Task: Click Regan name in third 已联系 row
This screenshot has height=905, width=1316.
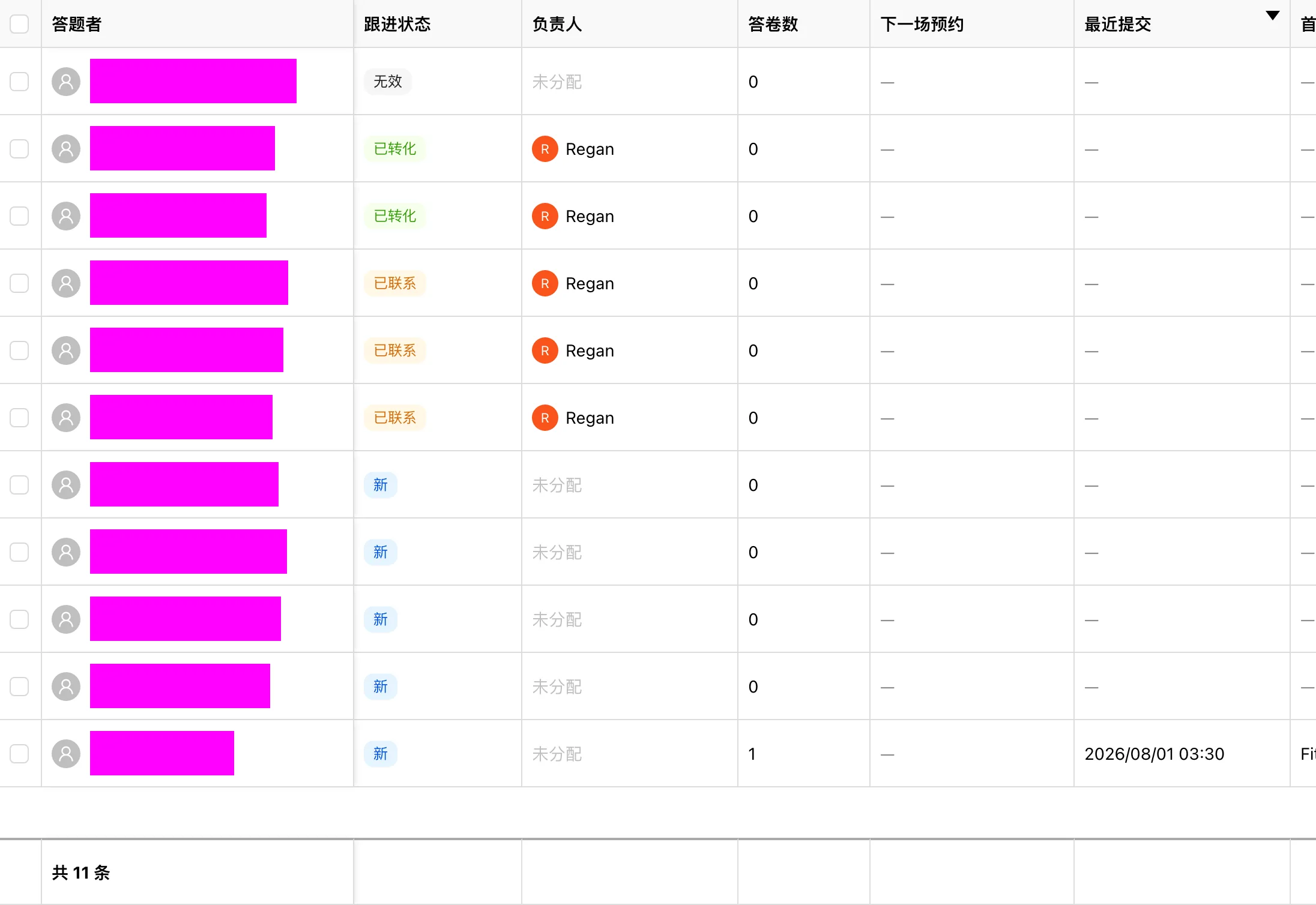Action: [590, 418]
